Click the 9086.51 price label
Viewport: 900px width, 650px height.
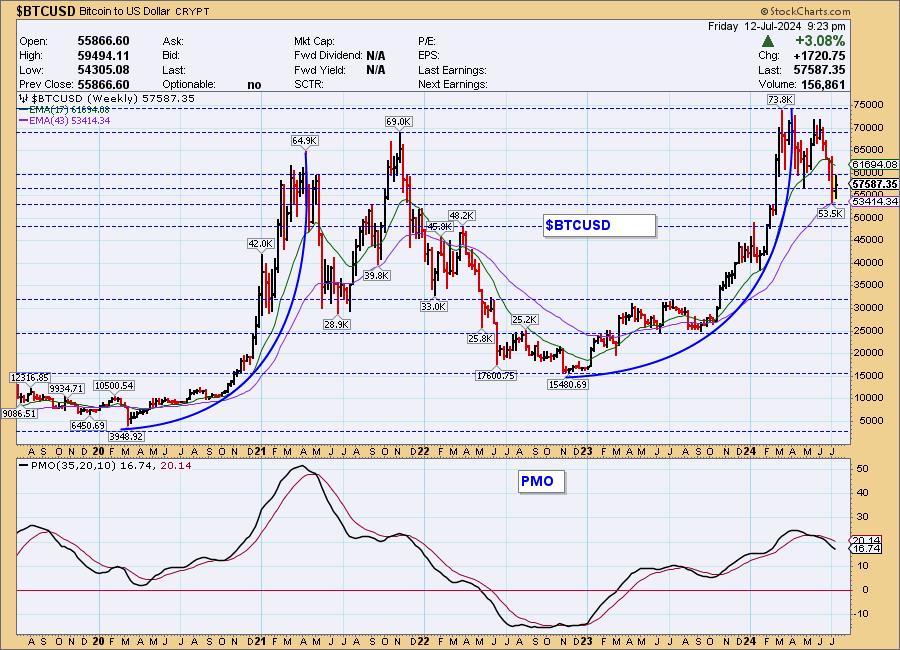point(19,413)
